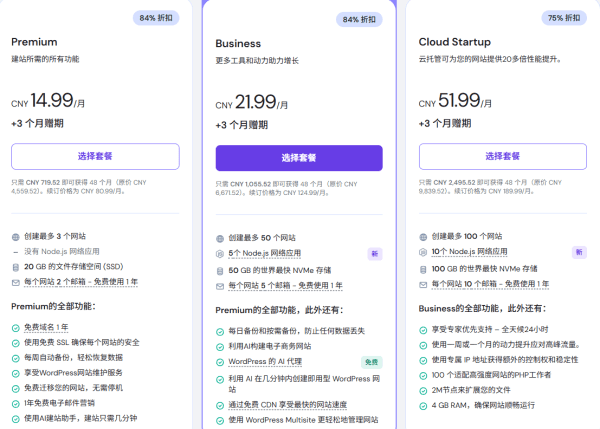Click the Cloud Startup plan title
The height and width of the screenshot is (429, 600).
(x=455, y=42)
